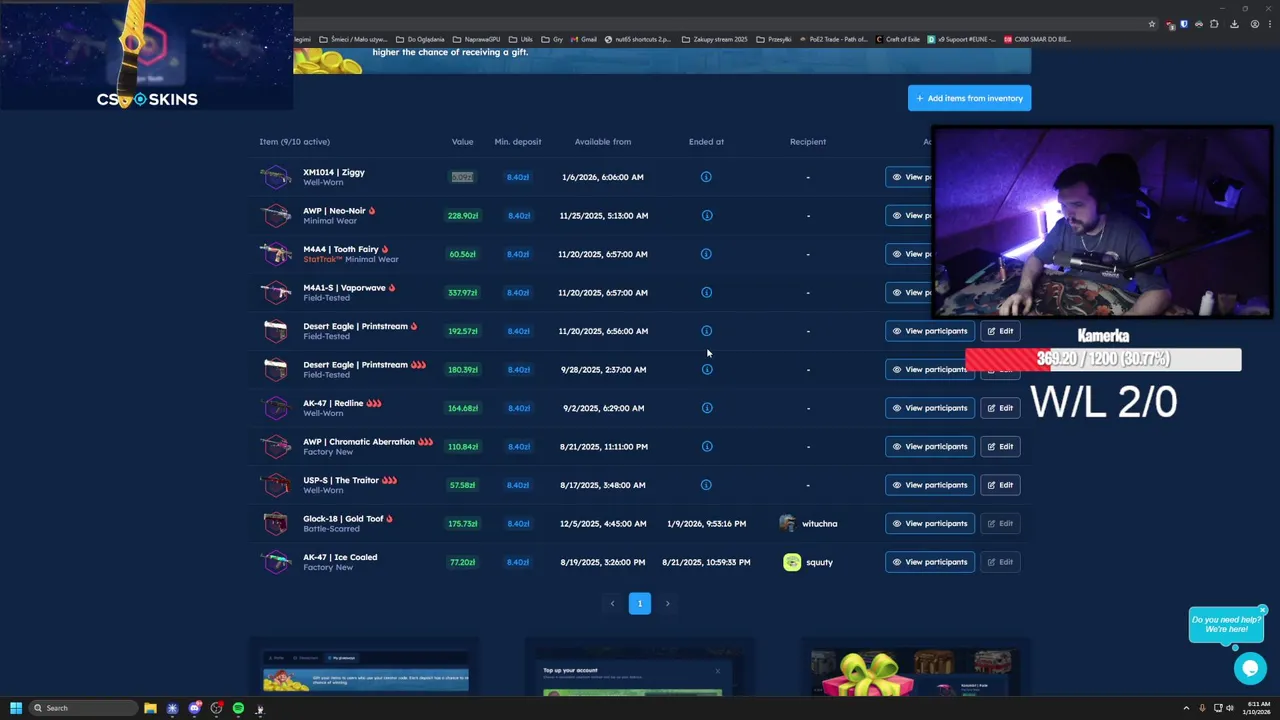This screenshot has width=1280, height=720.
Task: Open 'Do Oglądania' bookmark folder
Action: [x=420, y=39]
